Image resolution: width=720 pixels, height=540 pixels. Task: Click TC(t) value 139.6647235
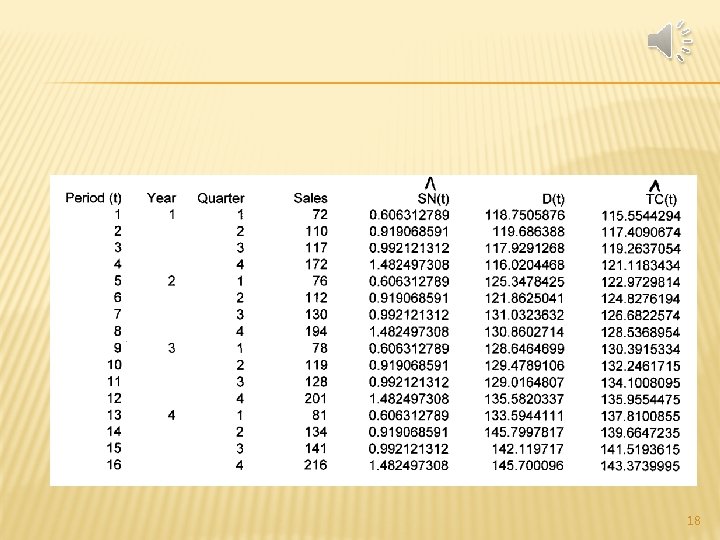641,433
